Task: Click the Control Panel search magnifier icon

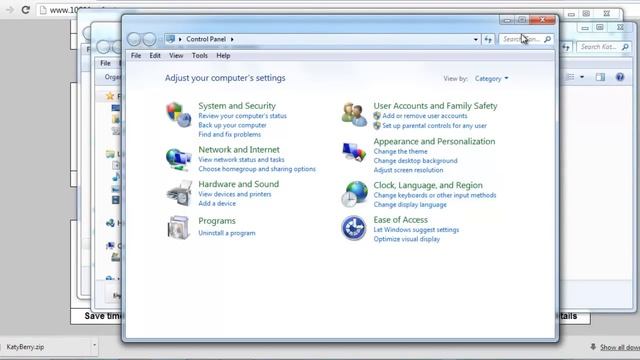Action: point(548,39)
